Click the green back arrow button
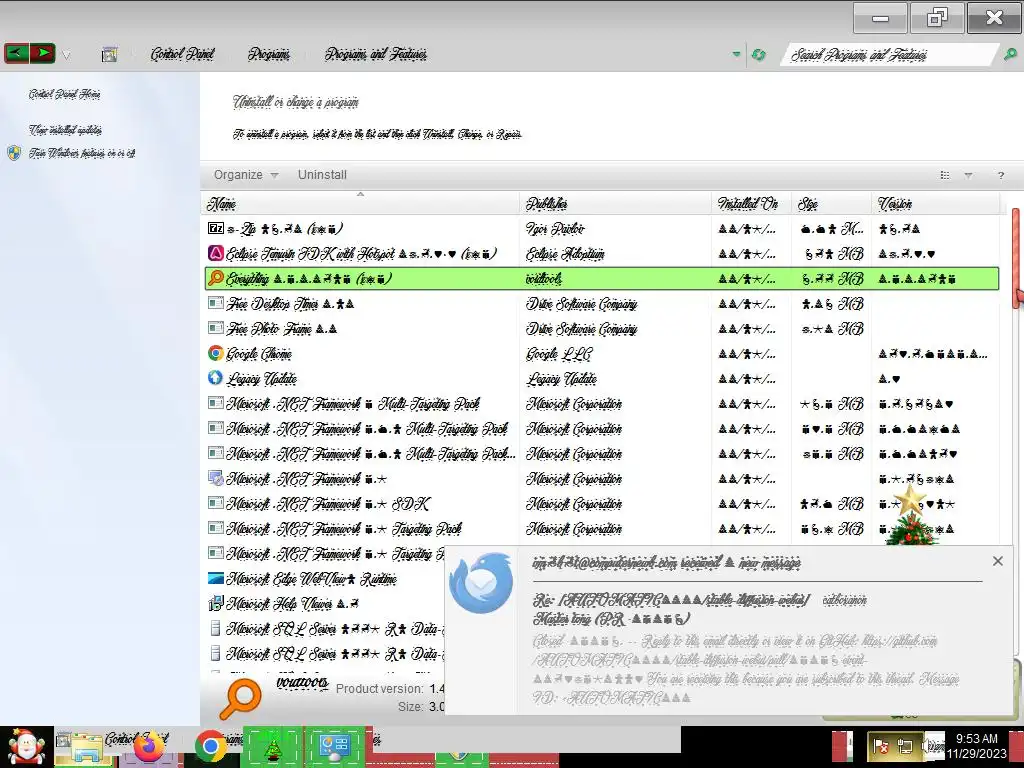The height and width of the screenshot is (768, 1024). (x=16, y=54)
